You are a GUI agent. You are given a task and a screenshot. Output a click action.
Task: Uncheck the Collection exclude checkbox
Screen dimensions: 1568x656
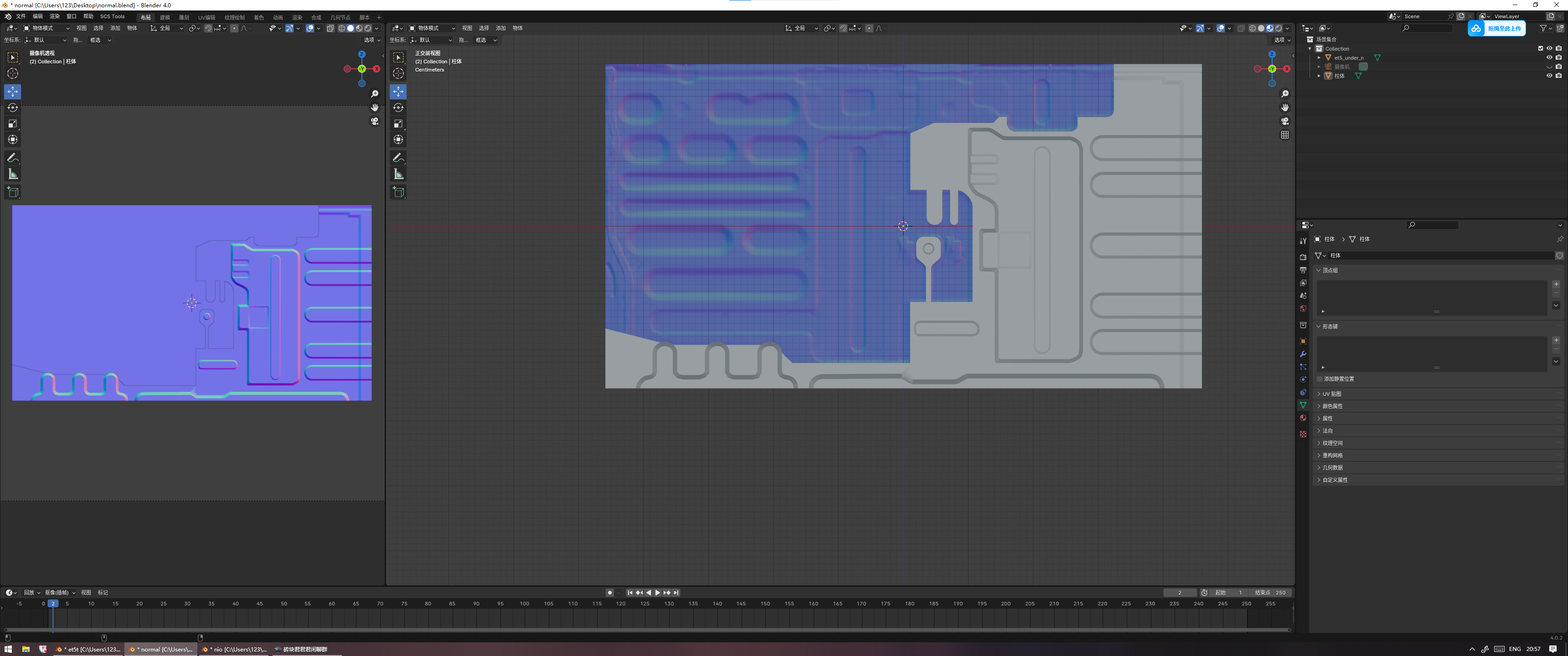(1541, 49)
